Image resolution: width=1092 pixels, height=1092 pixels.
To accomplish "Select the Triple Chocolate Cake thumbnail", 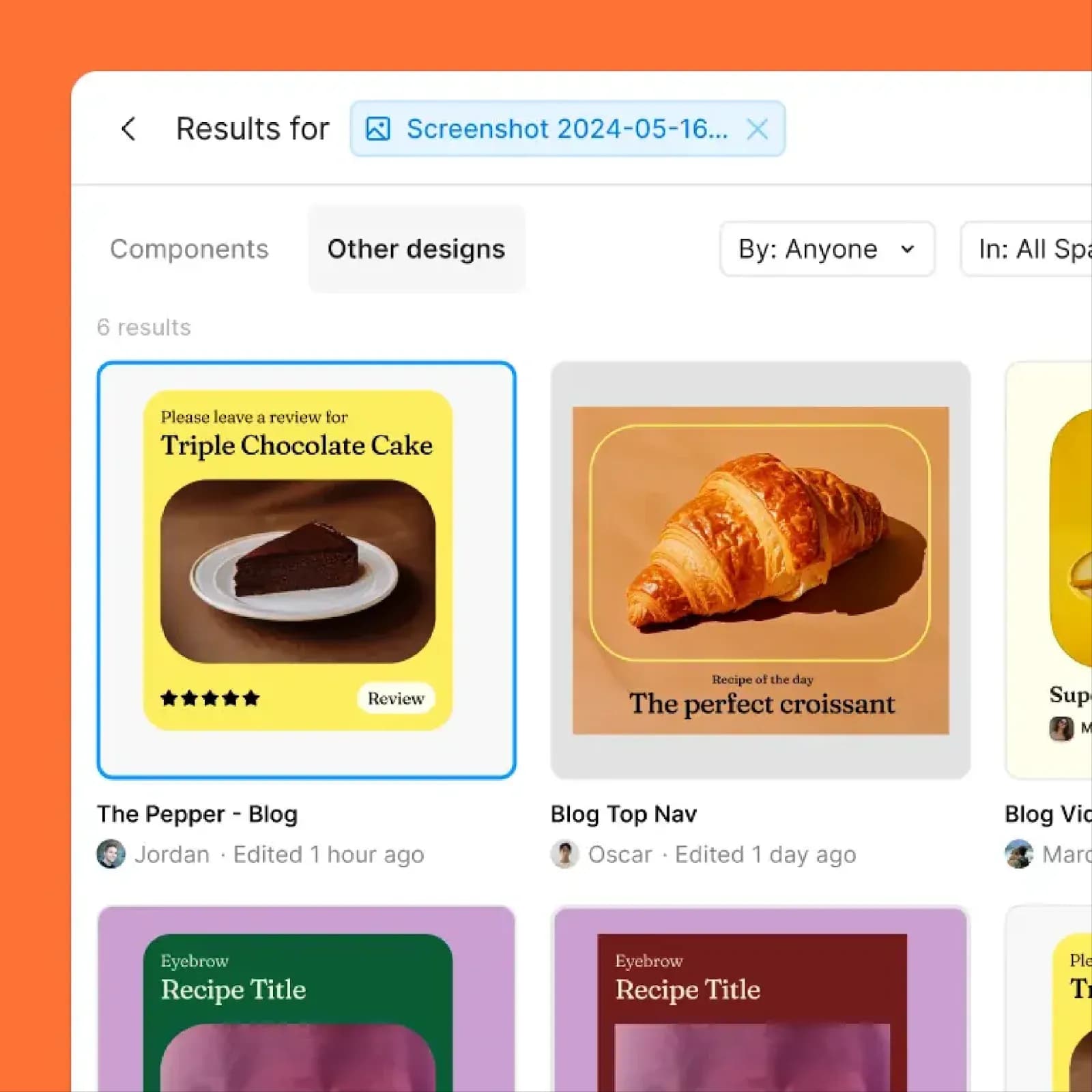I will coord(306,570).
